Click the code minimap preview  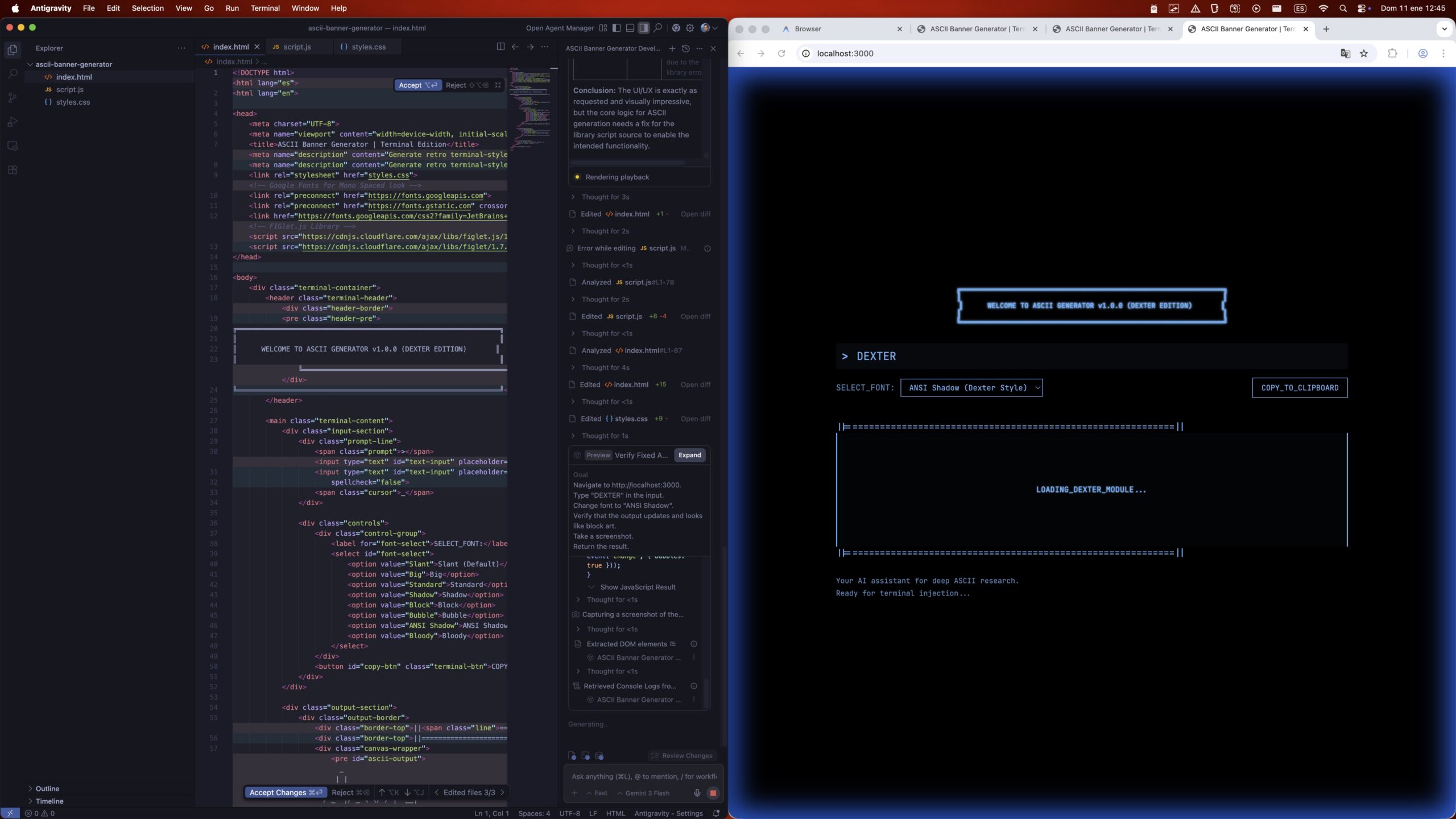(x=529, y=108)
